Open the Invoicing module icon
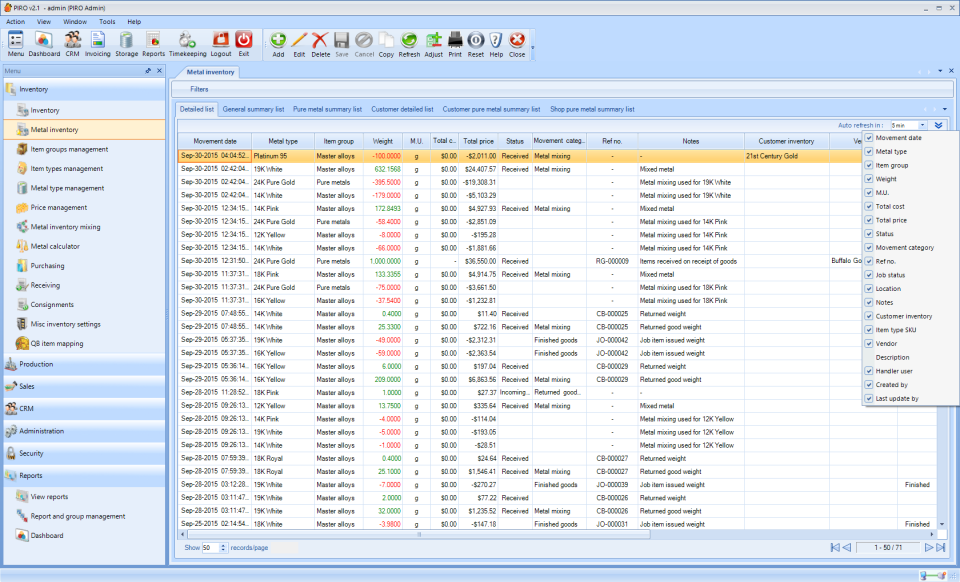960x582 pixels. [x=97, y=43]
